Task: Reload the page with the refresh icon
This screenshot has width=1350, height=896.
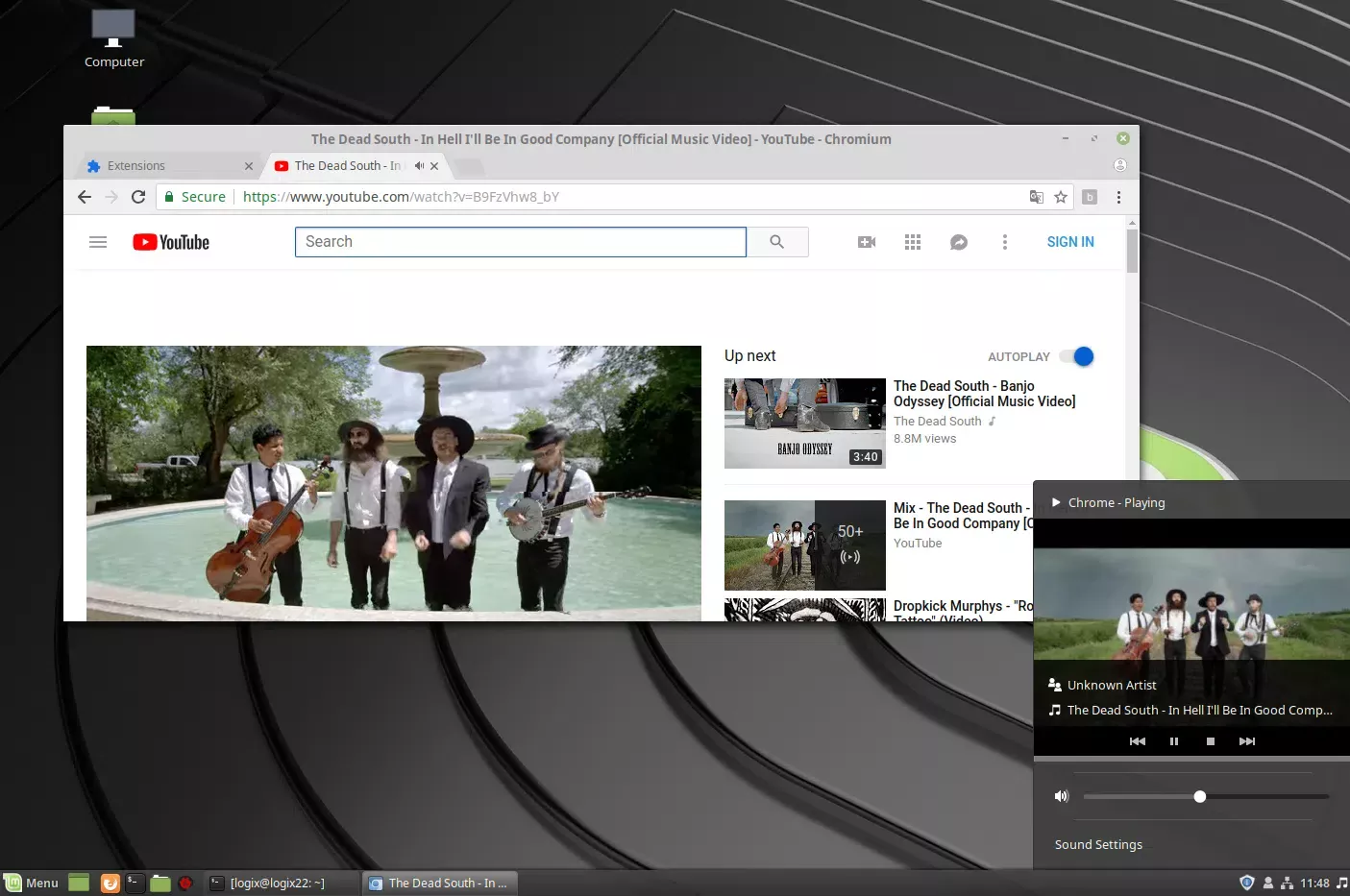Action: pos(137,196)
